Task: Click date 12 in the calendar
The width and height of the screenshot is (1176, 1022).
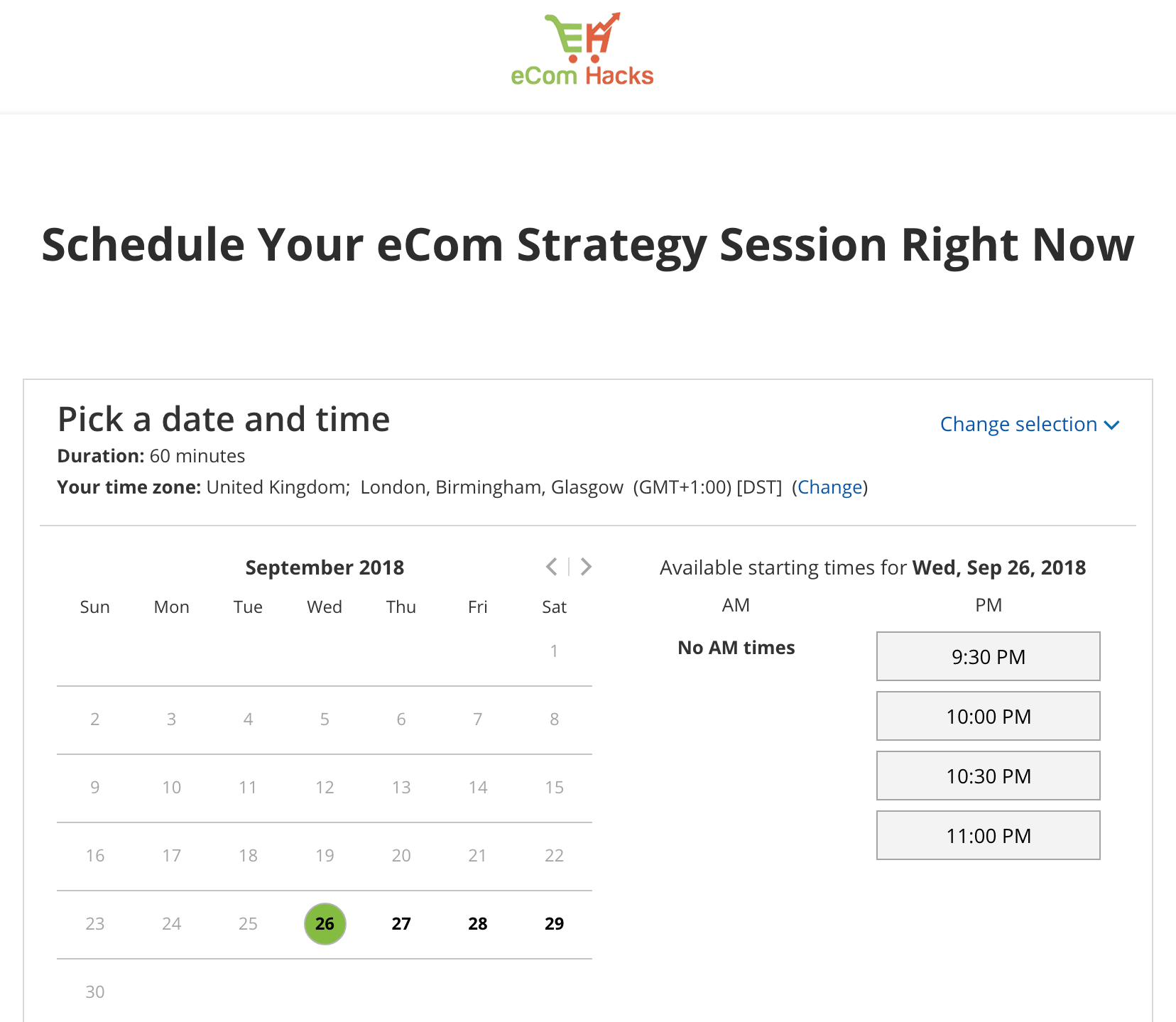Action: 325,788
